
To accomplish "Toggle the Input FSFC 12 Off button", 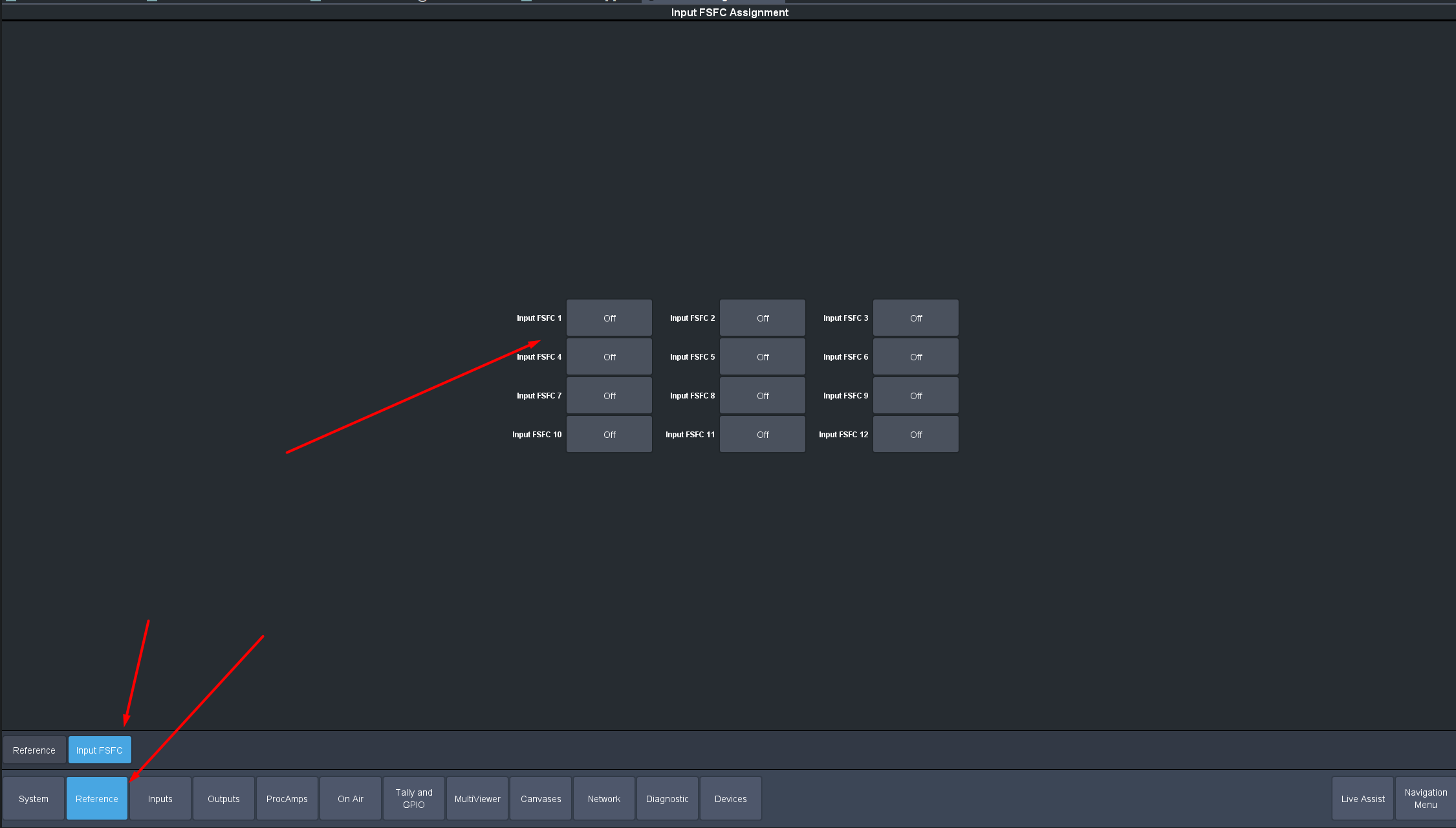I will (915, 434).
